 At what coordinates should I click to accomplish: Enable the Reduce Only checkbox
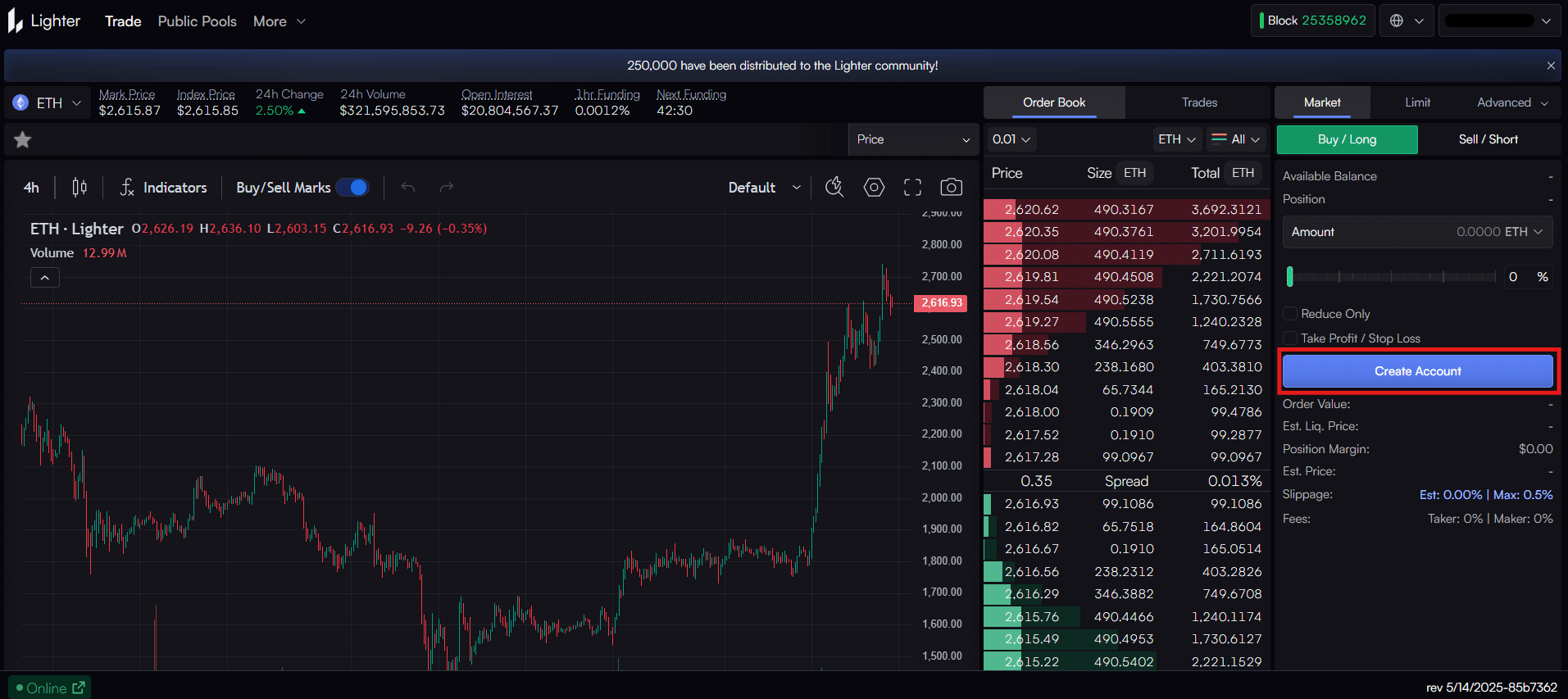(x=1290, y=314)
